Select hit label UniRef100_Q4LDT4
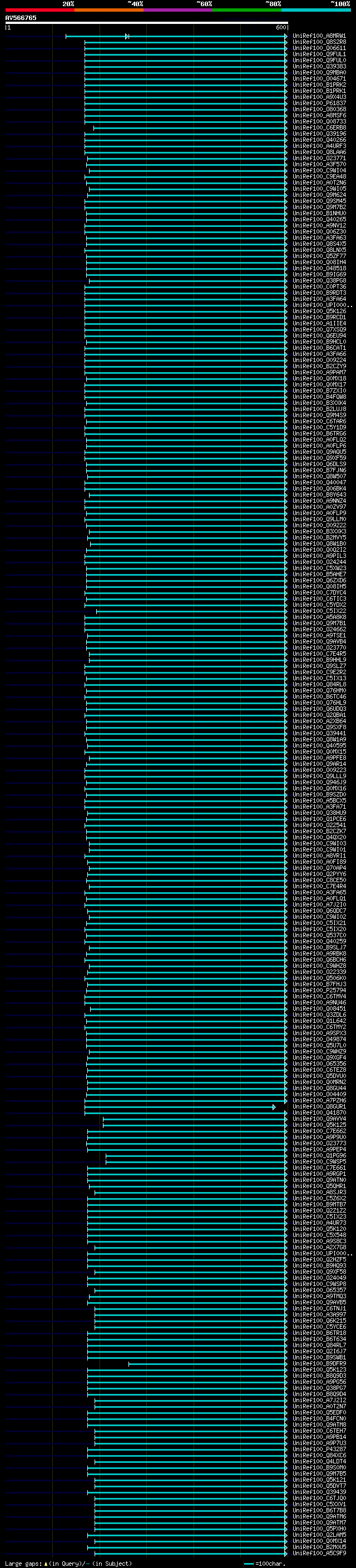Image resolution: width=356 pixels, height=1568 pixels. 319,1461
